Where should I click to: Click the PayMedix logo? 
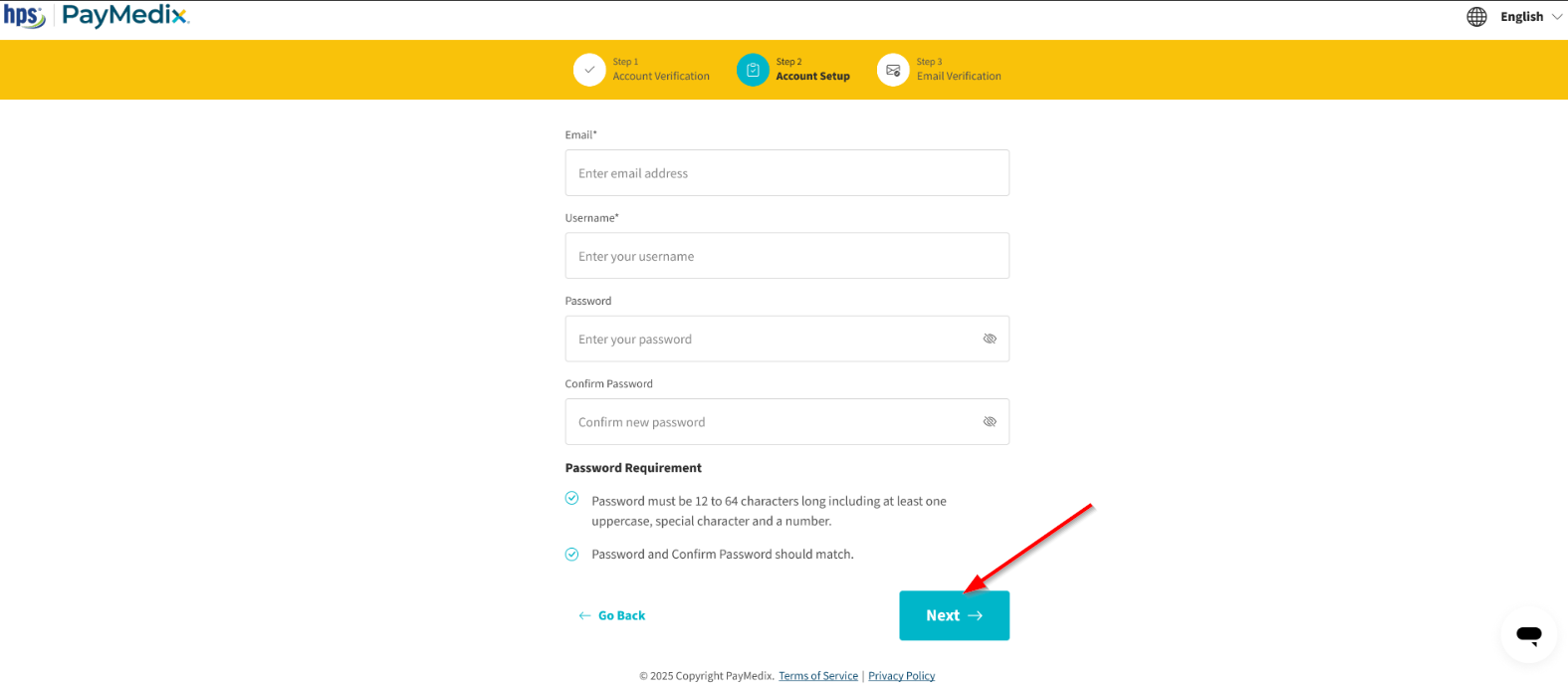coord(125,16)
